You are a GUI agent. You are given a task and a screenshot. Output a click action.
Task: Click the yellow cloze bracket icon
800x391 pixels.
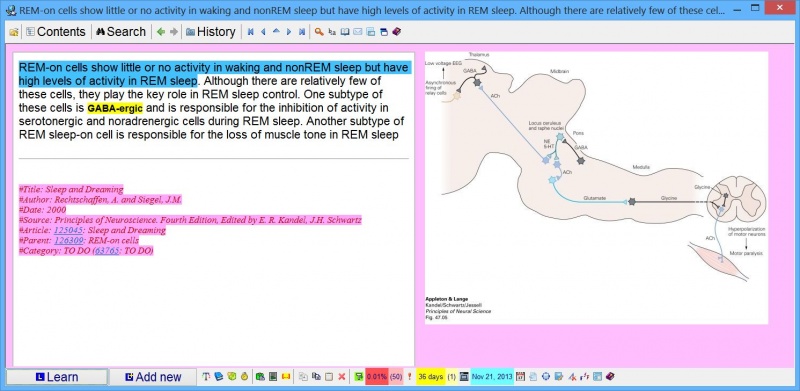286,377
